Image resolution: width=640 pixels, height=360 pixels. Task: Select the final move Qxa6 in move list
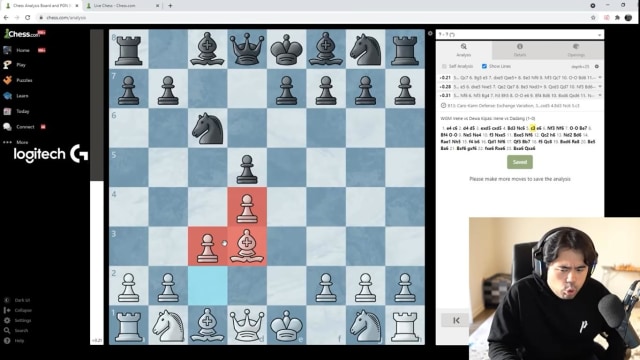pos(529,149)
